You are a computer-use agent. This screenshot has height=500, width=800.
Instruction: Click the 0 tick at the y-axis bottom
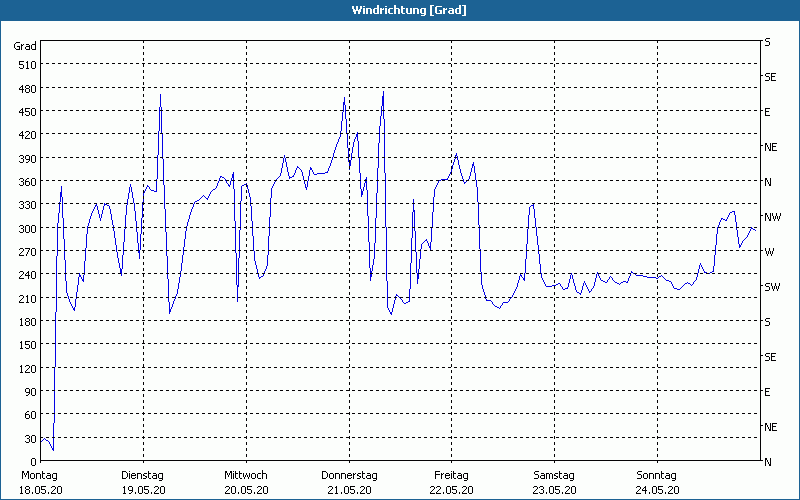point(33,462)
